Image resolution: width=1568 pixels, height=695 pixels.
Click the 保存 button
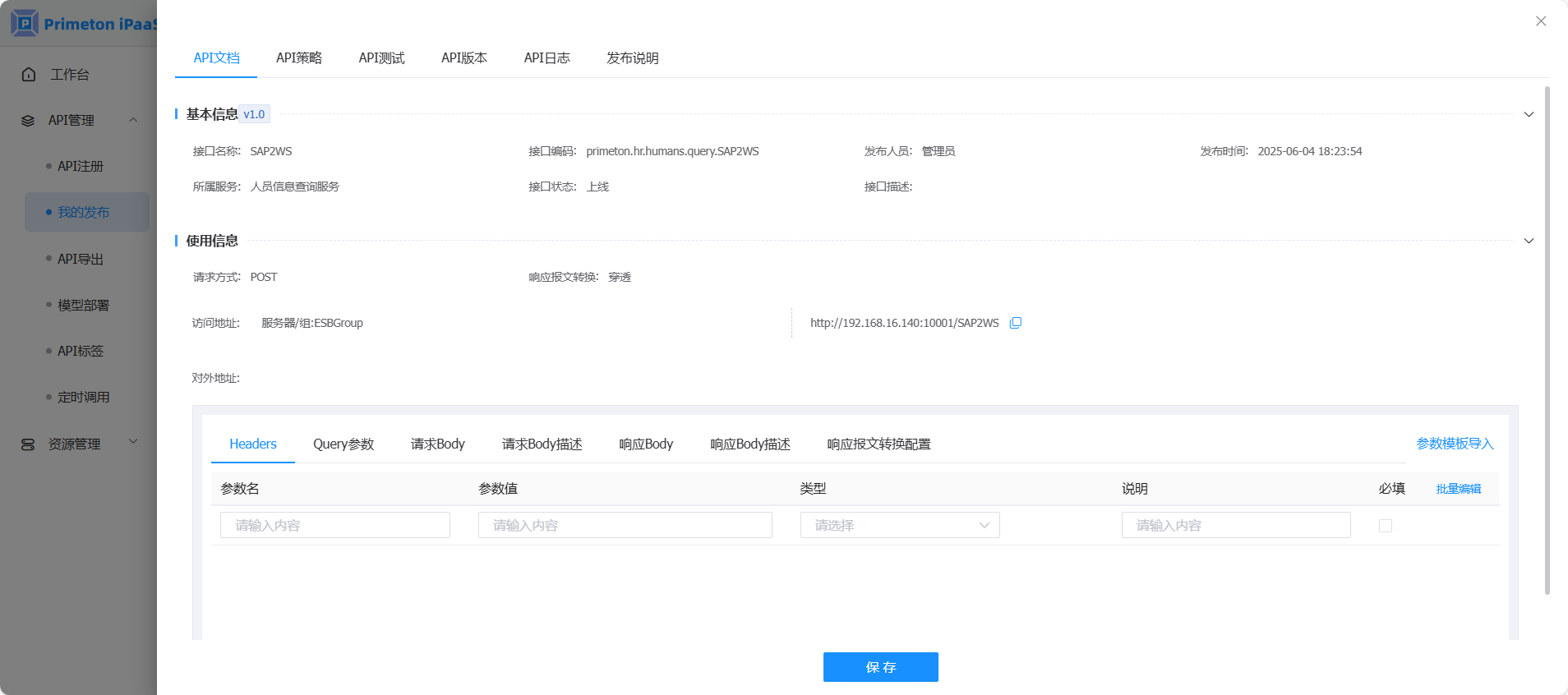(880, 667)
